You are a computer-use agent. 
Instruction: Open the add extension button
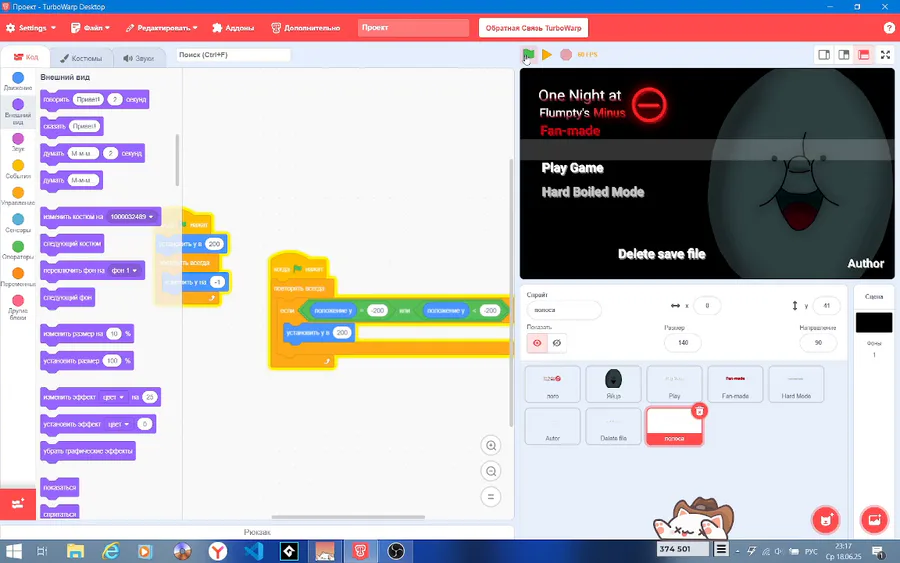18,504
